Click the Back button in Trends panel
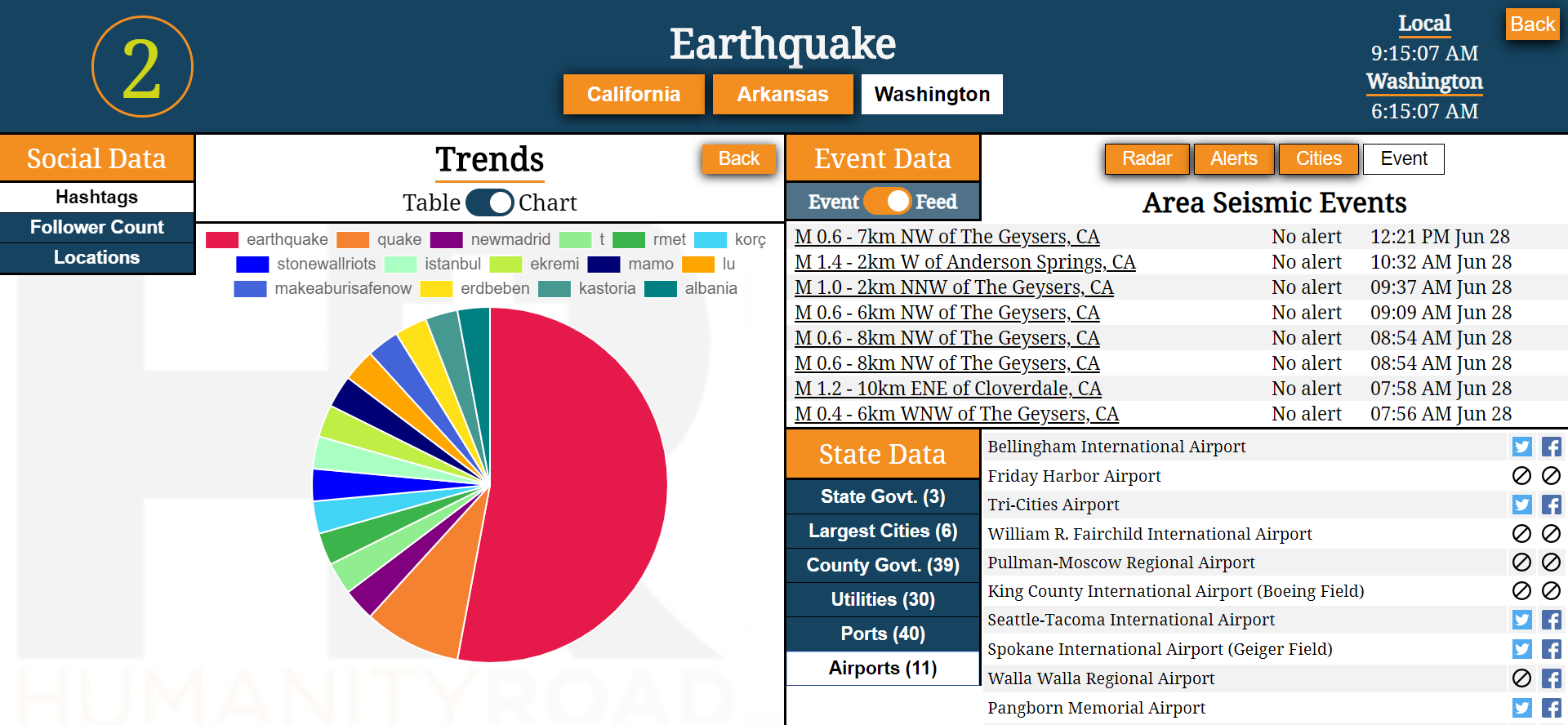 pos(738,158)
